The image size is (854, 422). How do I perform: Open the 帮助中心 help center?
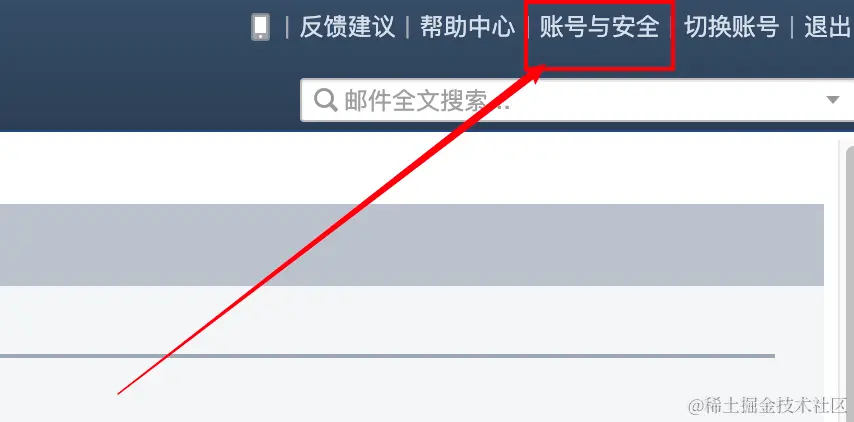(467, 27)
